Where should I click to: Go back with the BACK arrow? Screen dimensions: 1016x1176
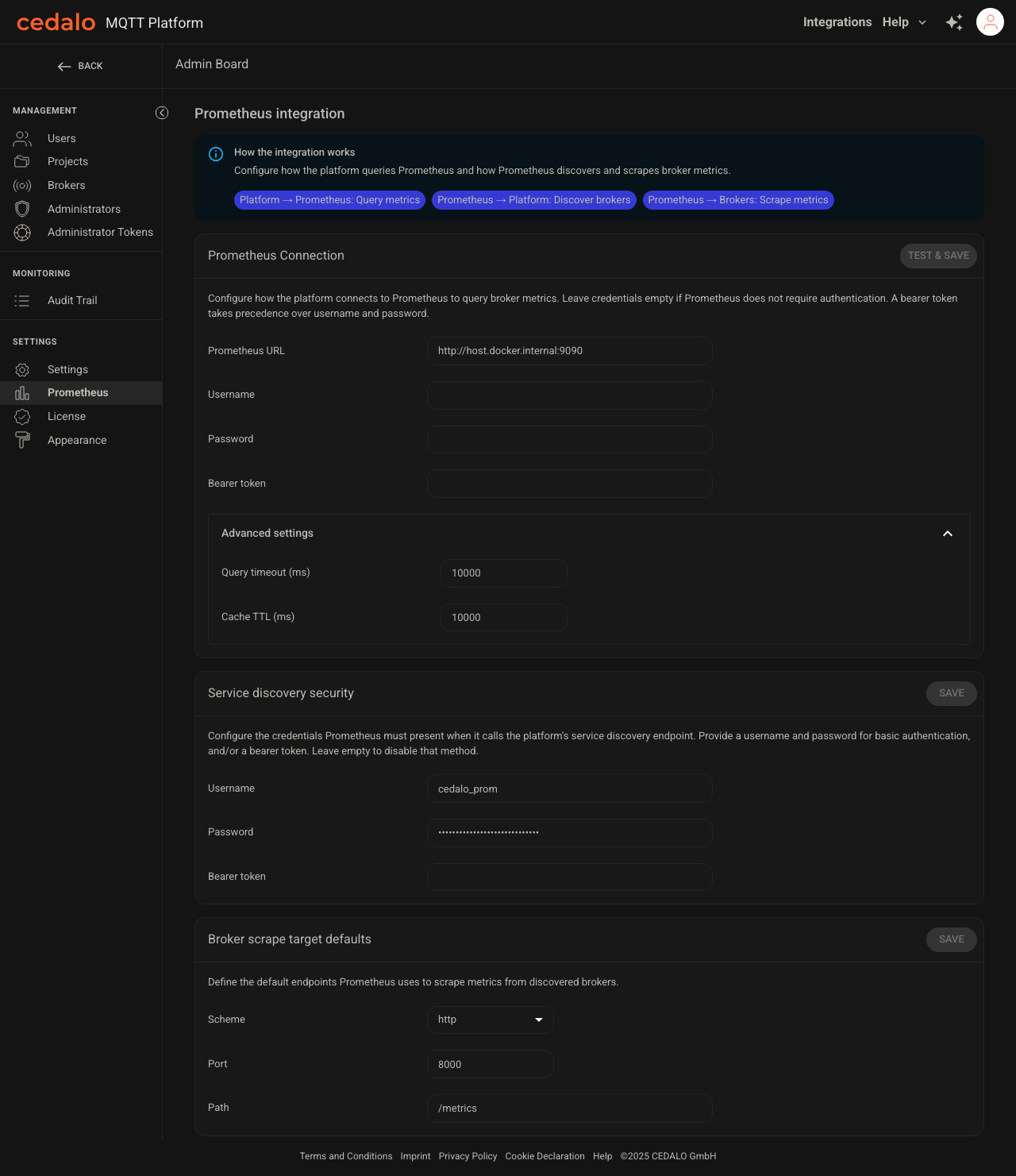80,66
